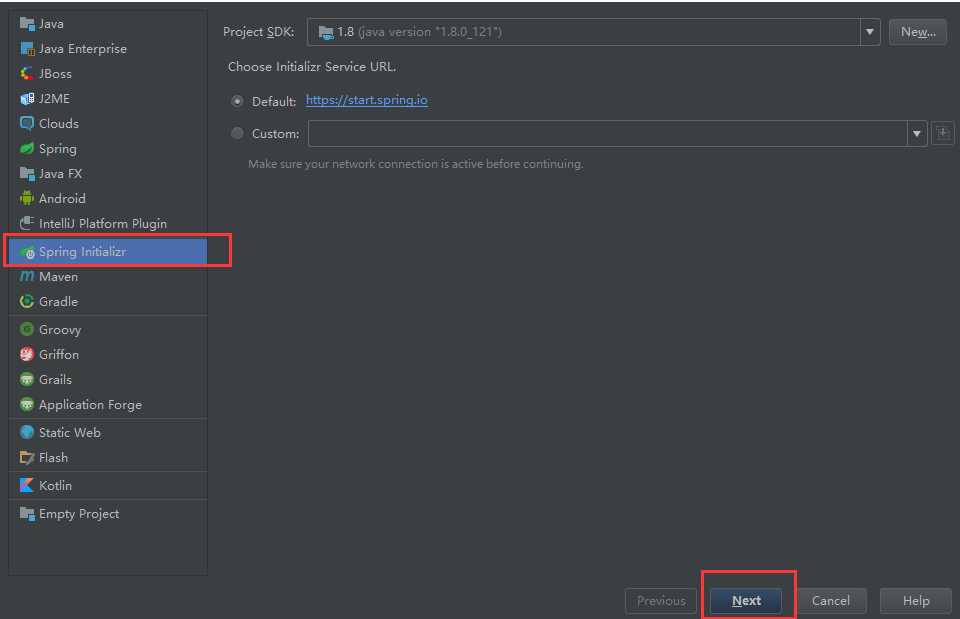Viewport: 960px width, 619px height.
Task: Click the Android robot icon
Action: [27, 198]
